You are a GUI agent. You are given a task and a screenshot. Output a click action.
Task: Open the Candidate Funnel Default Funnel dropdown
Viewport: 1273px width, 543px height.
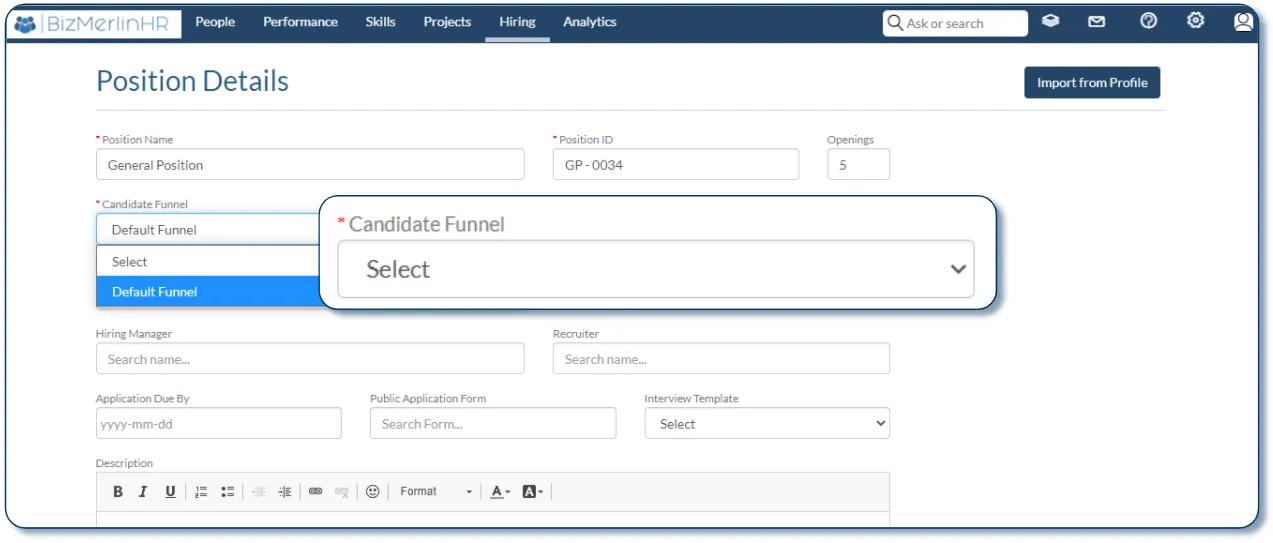tap(207, 229)
